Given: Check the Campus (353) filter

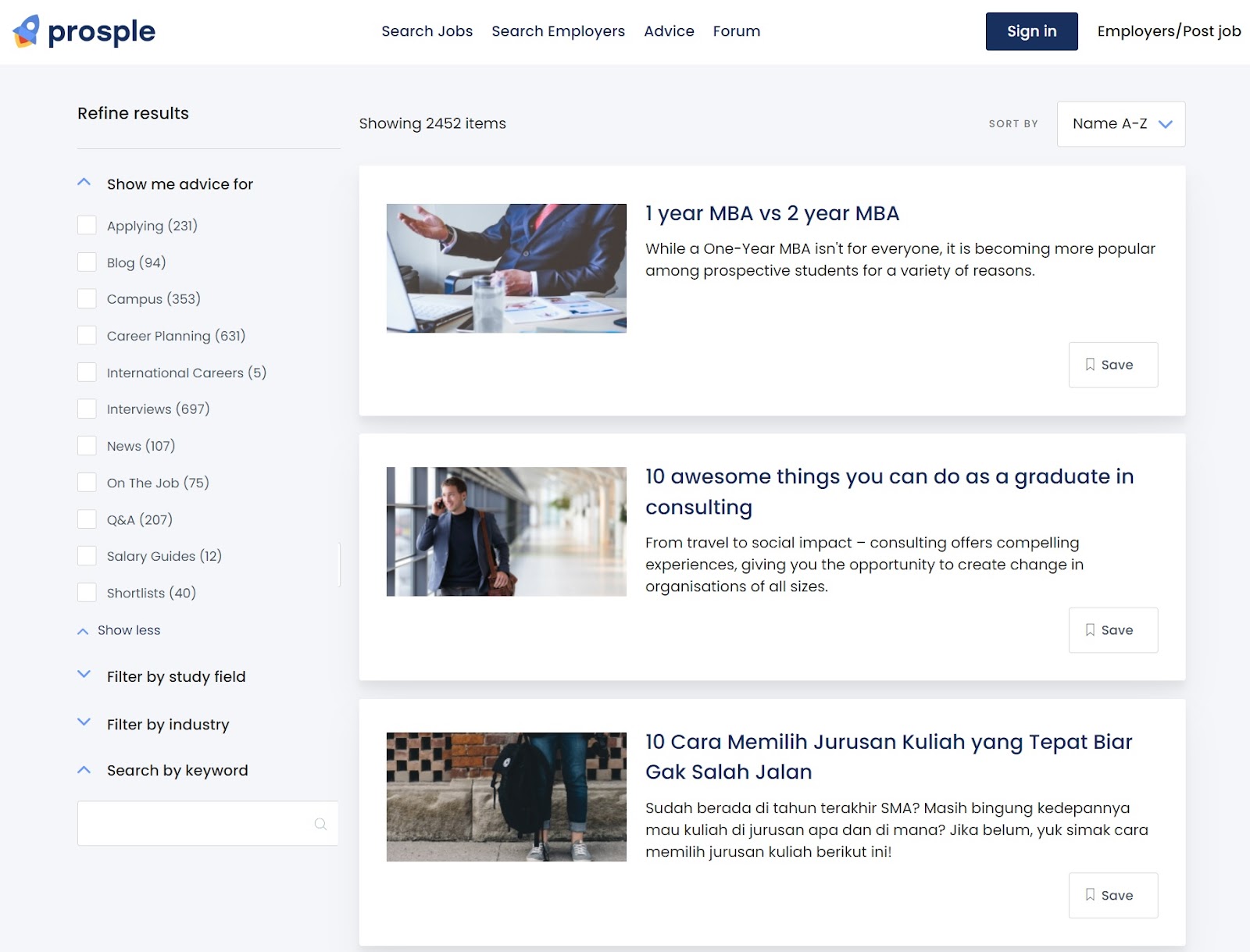Looking at the screenshot, I should tap(87, 299).
